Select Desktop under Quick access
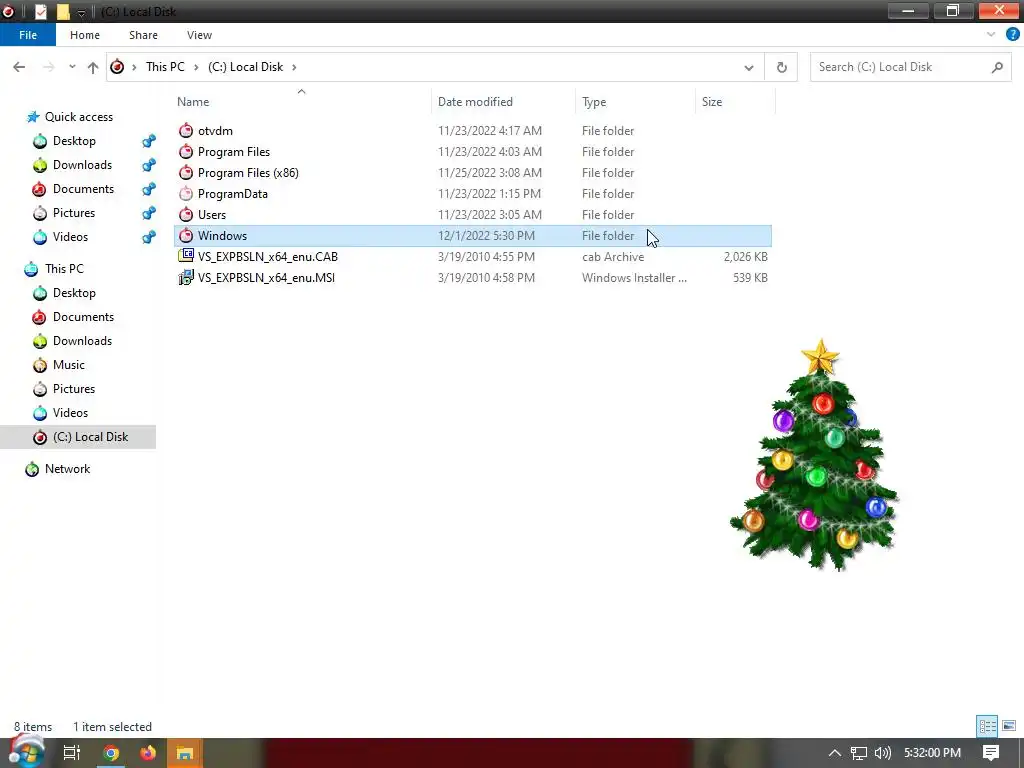 [74, 141]
